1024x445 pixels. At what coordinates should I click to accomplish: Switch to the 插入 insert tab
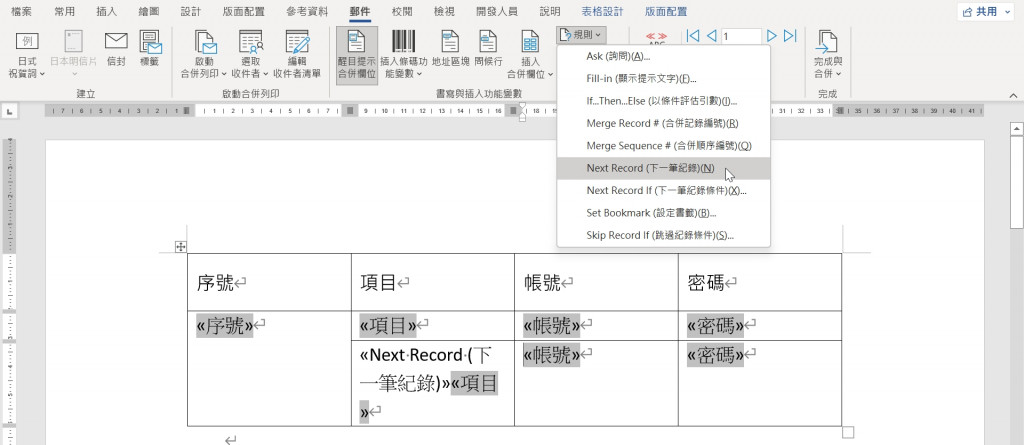106,12
